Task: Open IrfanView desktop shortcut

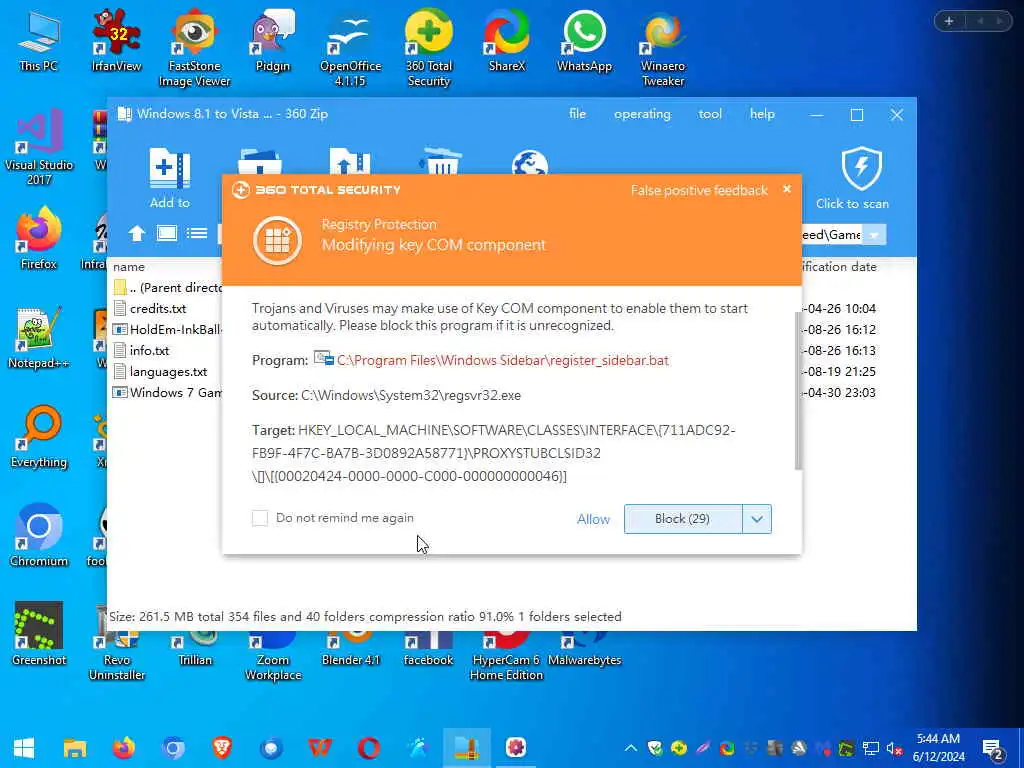Action: [x=116, y=40]
